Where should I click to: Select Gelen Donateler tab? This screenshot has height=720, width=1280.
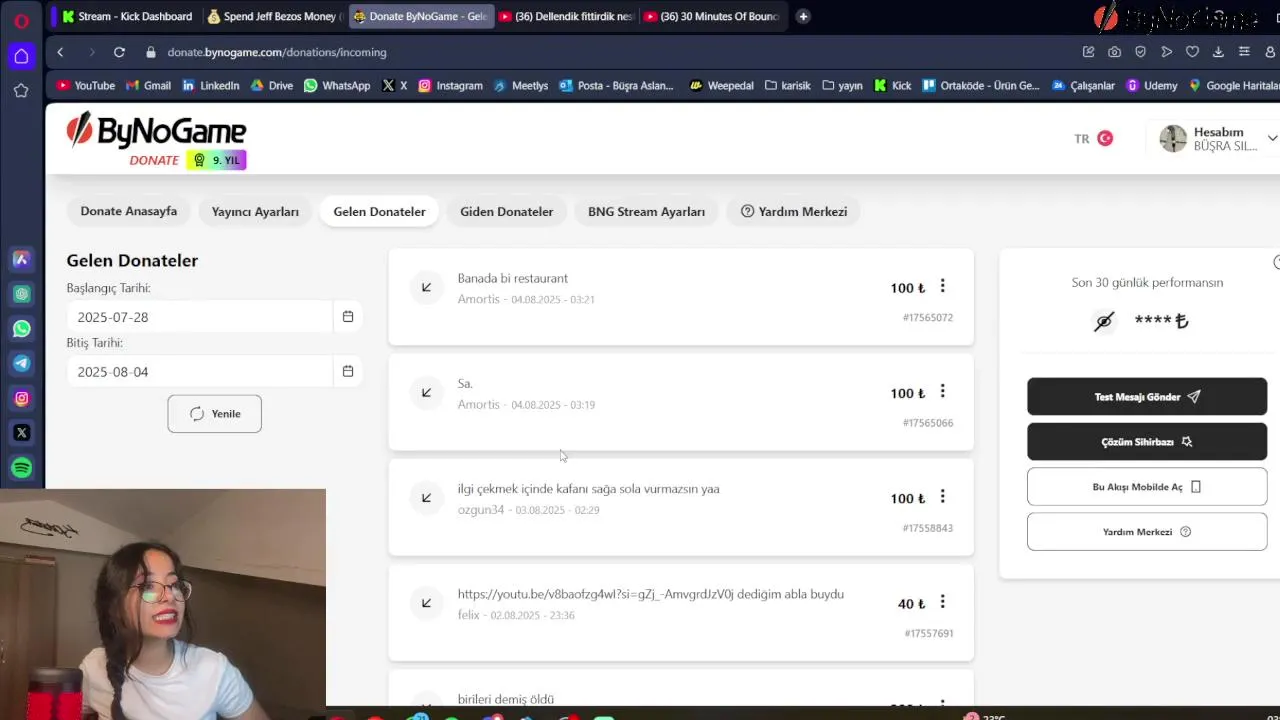pos(379,211)
